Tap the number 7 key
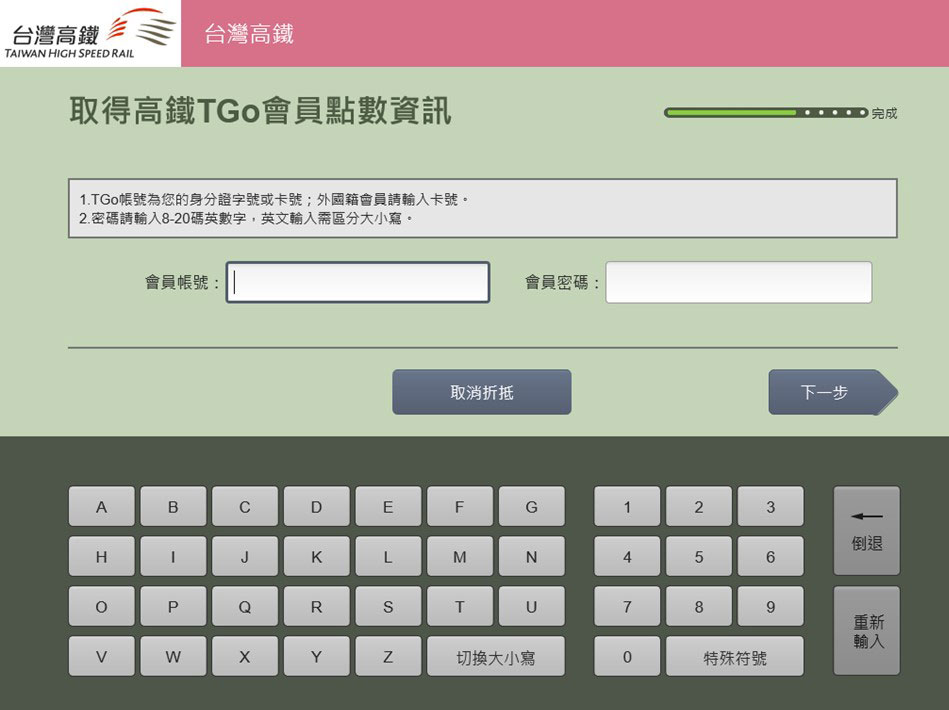This screenshot has height=710, width=949. click(627, 606)
